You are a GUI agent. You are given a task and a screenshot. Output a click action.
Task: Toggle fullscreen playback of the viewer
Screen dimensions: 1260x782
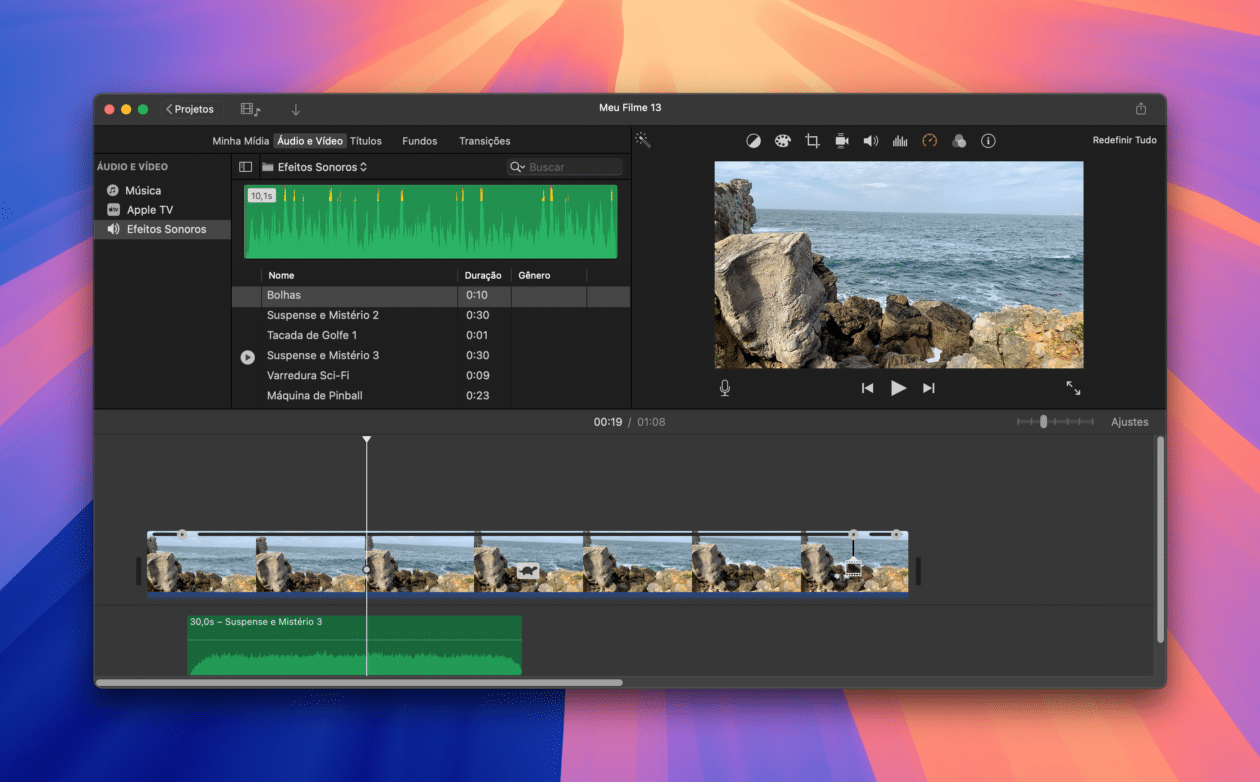pos(1073,388)
